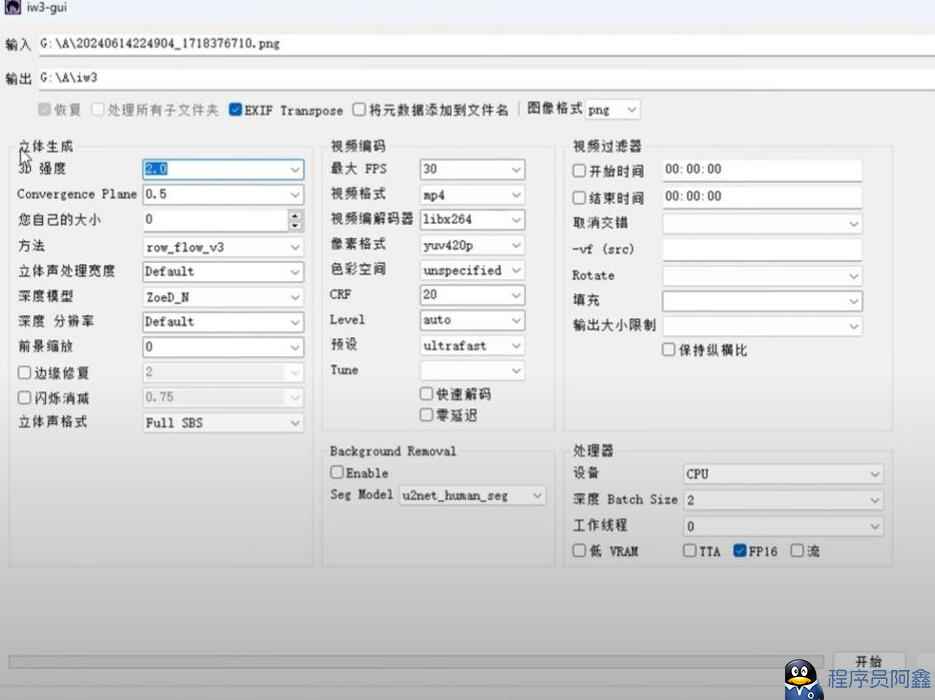The width and height of the screenshot is (935, 700).
Task: Open the 填充 dropdown
Action: pyautogui.click(x=762, y=301)
